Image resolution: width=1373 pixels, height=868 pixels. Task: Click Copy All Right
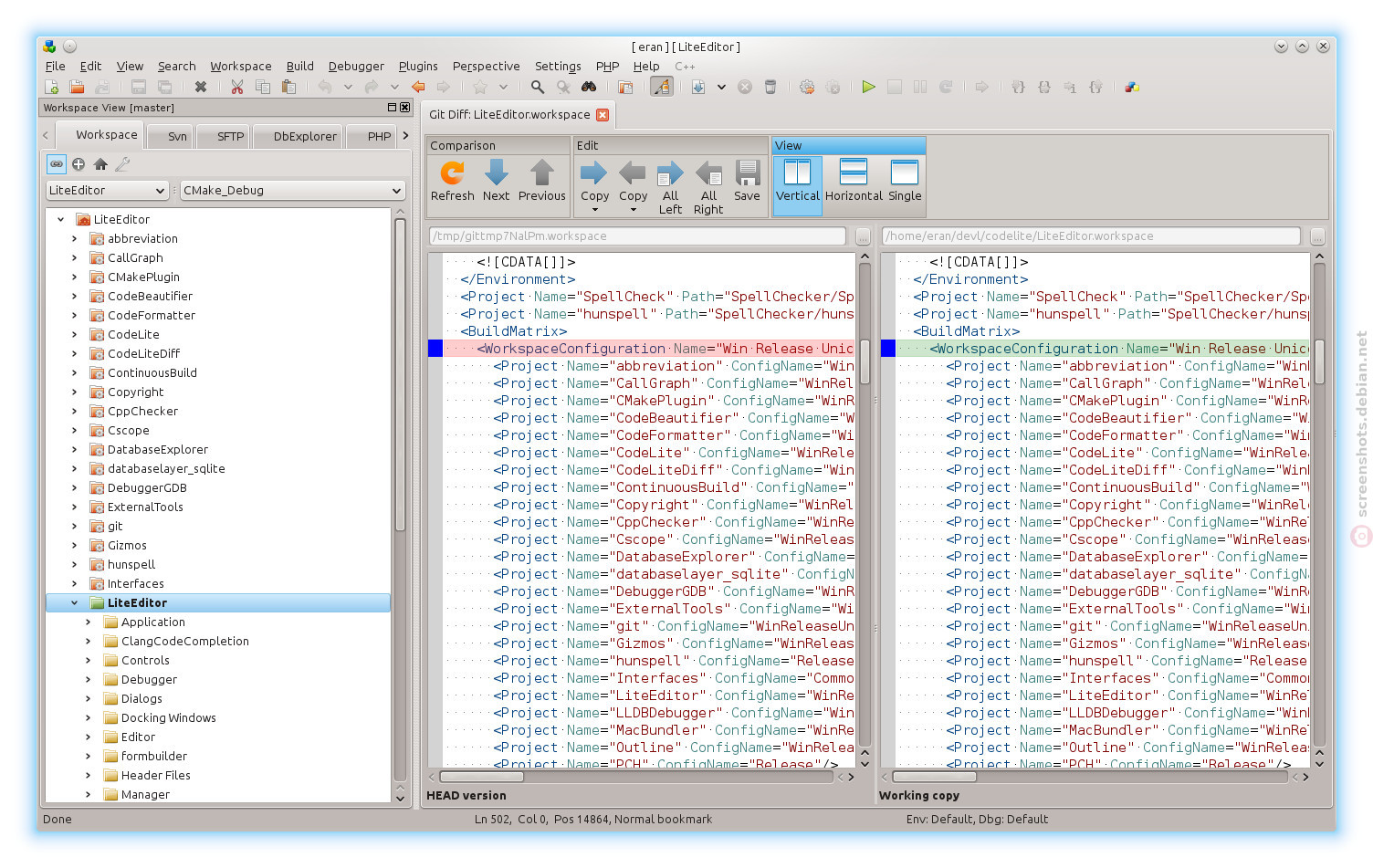(x=708, y=187)
